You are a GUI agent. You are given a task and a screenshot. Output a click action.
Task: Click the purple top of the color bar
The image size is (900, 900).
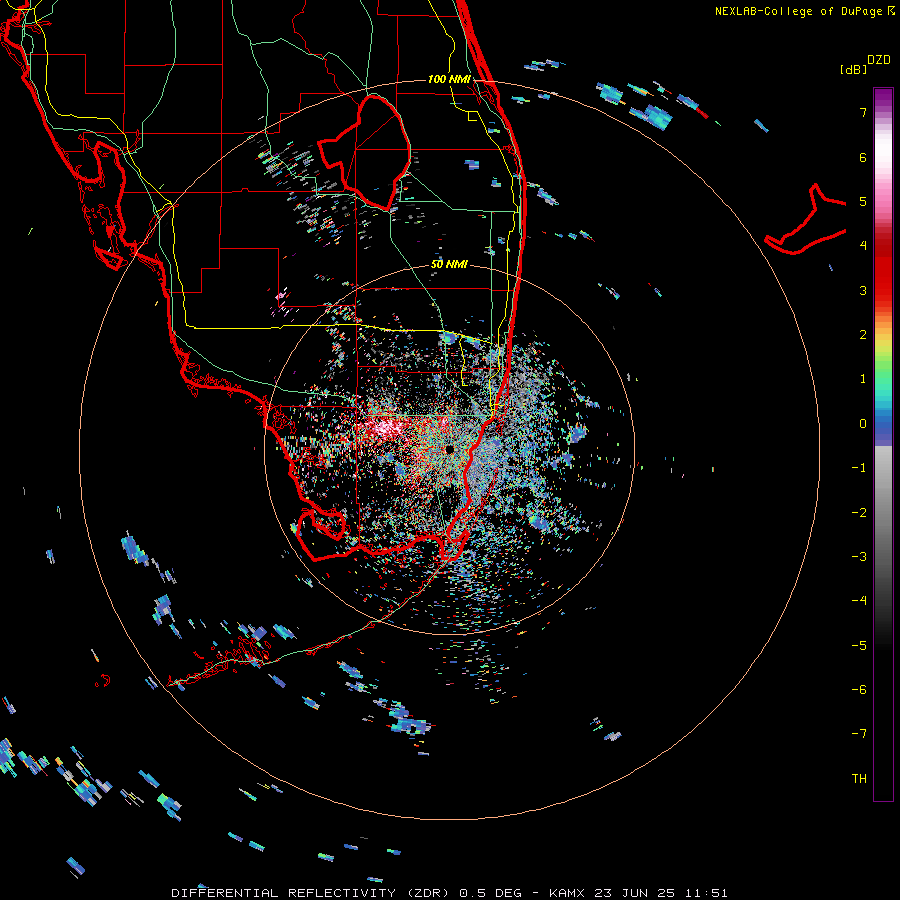coord(883,98)
